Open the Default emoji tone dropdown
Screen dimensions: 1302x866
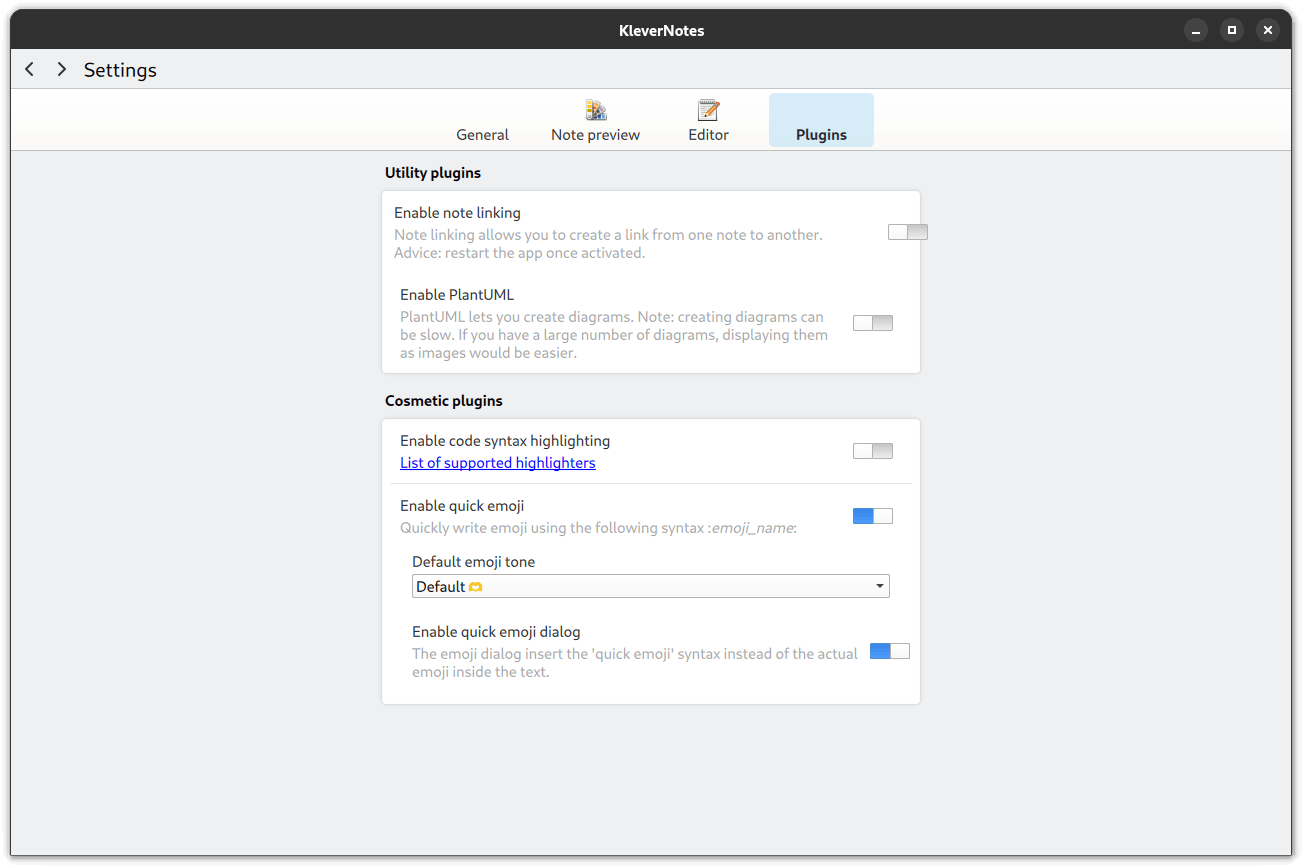tap(650, 587)
